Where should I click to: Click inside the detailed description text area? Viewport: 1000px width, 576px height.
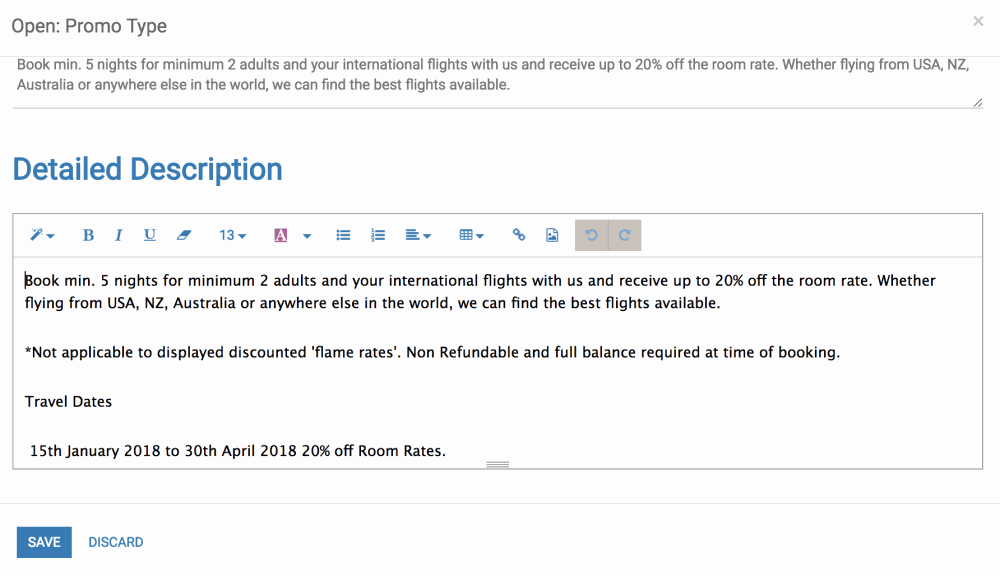[497, 362]
